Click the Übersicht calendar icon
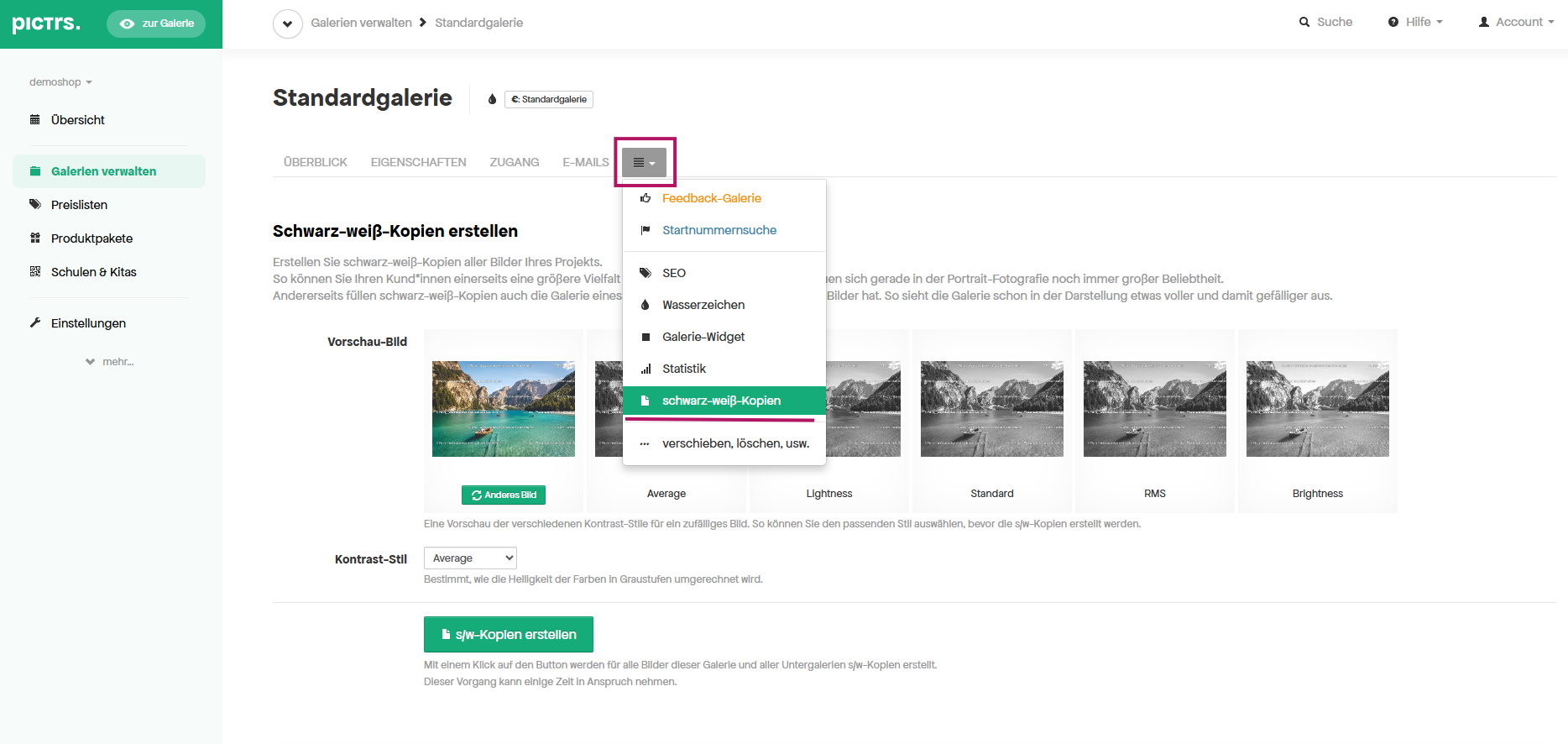The image size is (1568, 744). (x=35, y=119)
